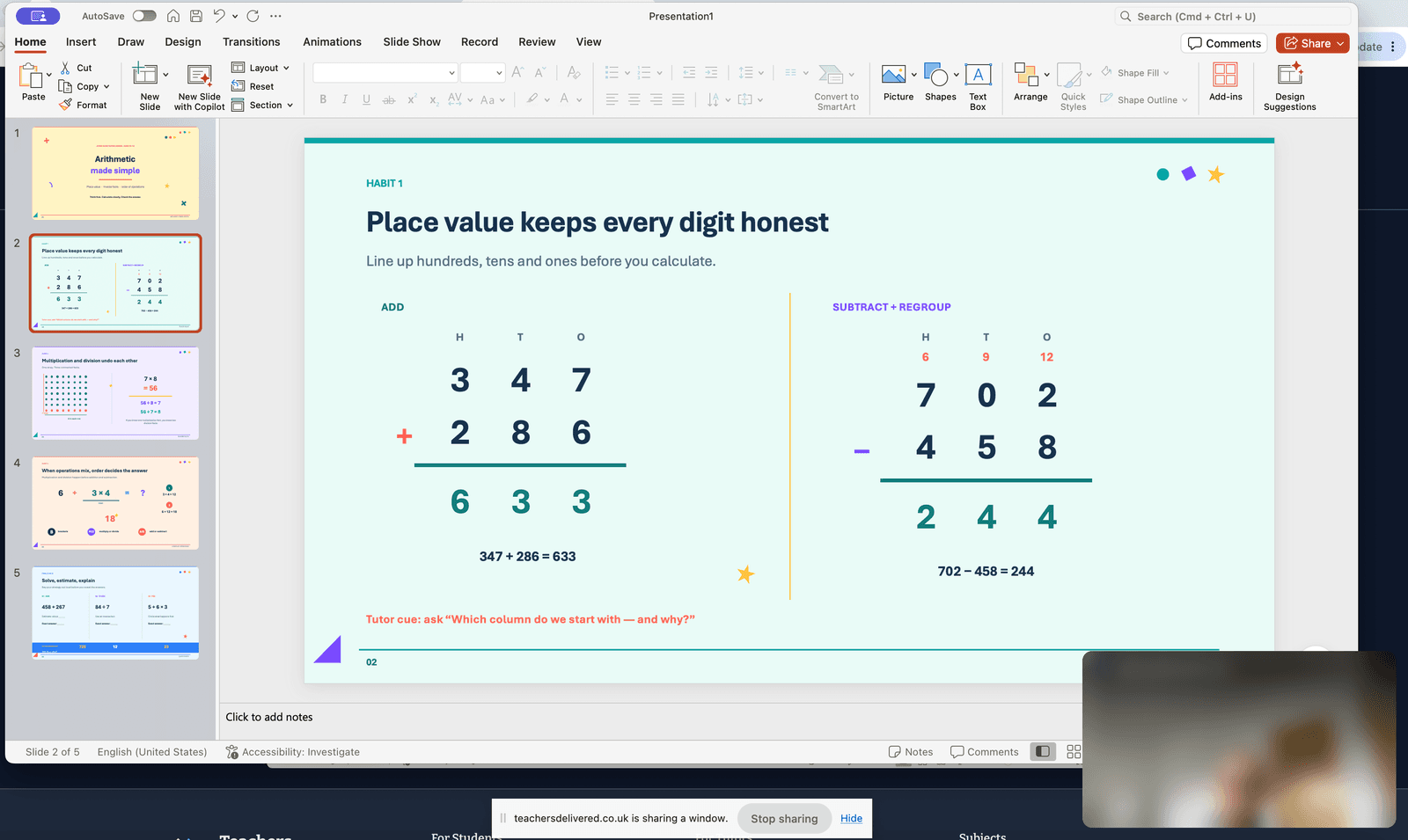Screen dimensions: 1408x840
Task: Toggle Underline formatting
Action: tap(366, 99)
